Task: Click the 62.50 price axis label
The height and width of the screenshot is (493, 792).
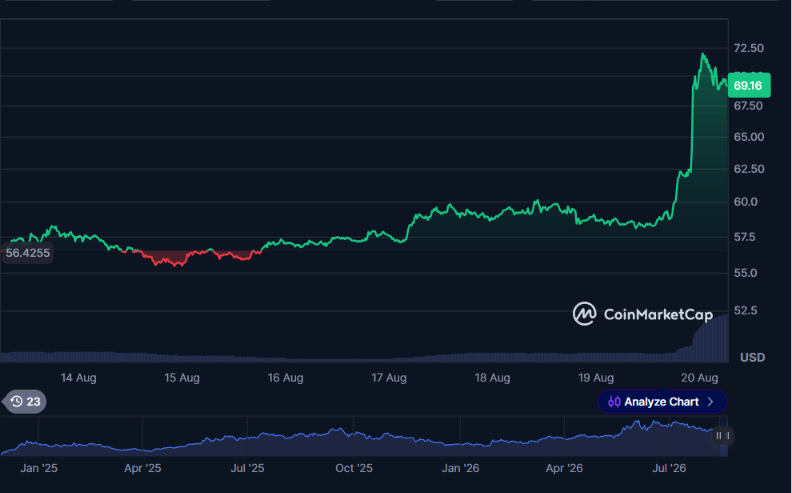Action: pos(749,169)
